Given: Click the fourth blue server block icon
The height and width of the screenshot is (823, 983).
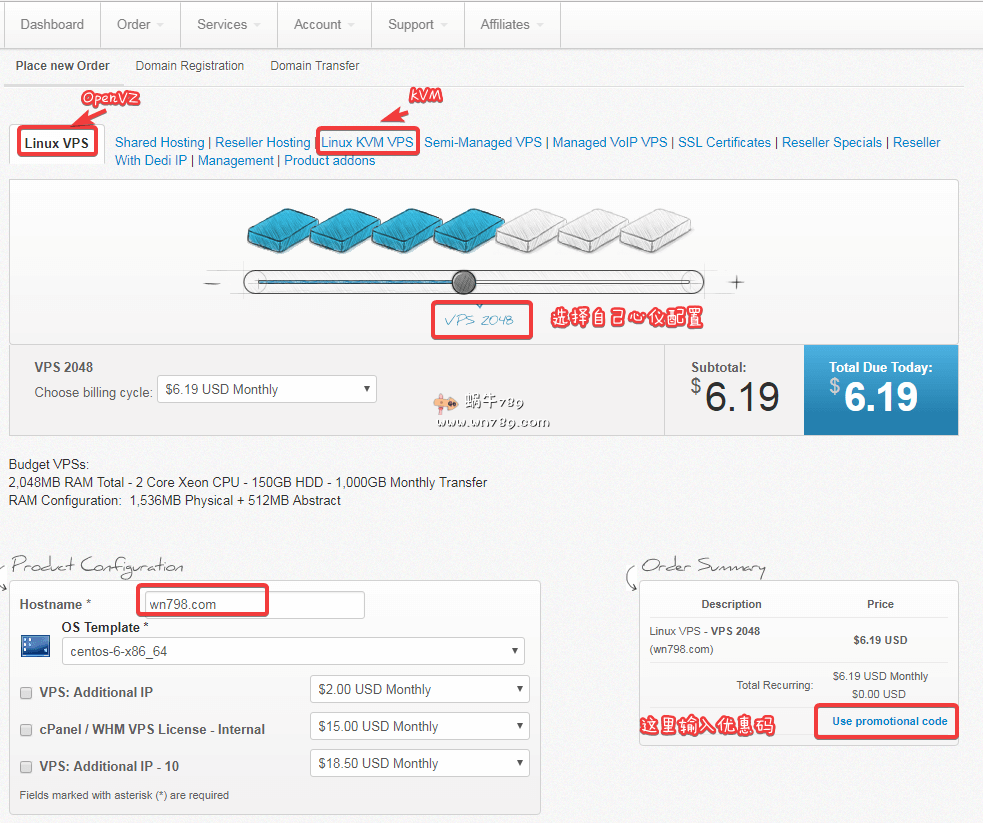Looking at the screenshot, I should (x=464, y=229).
